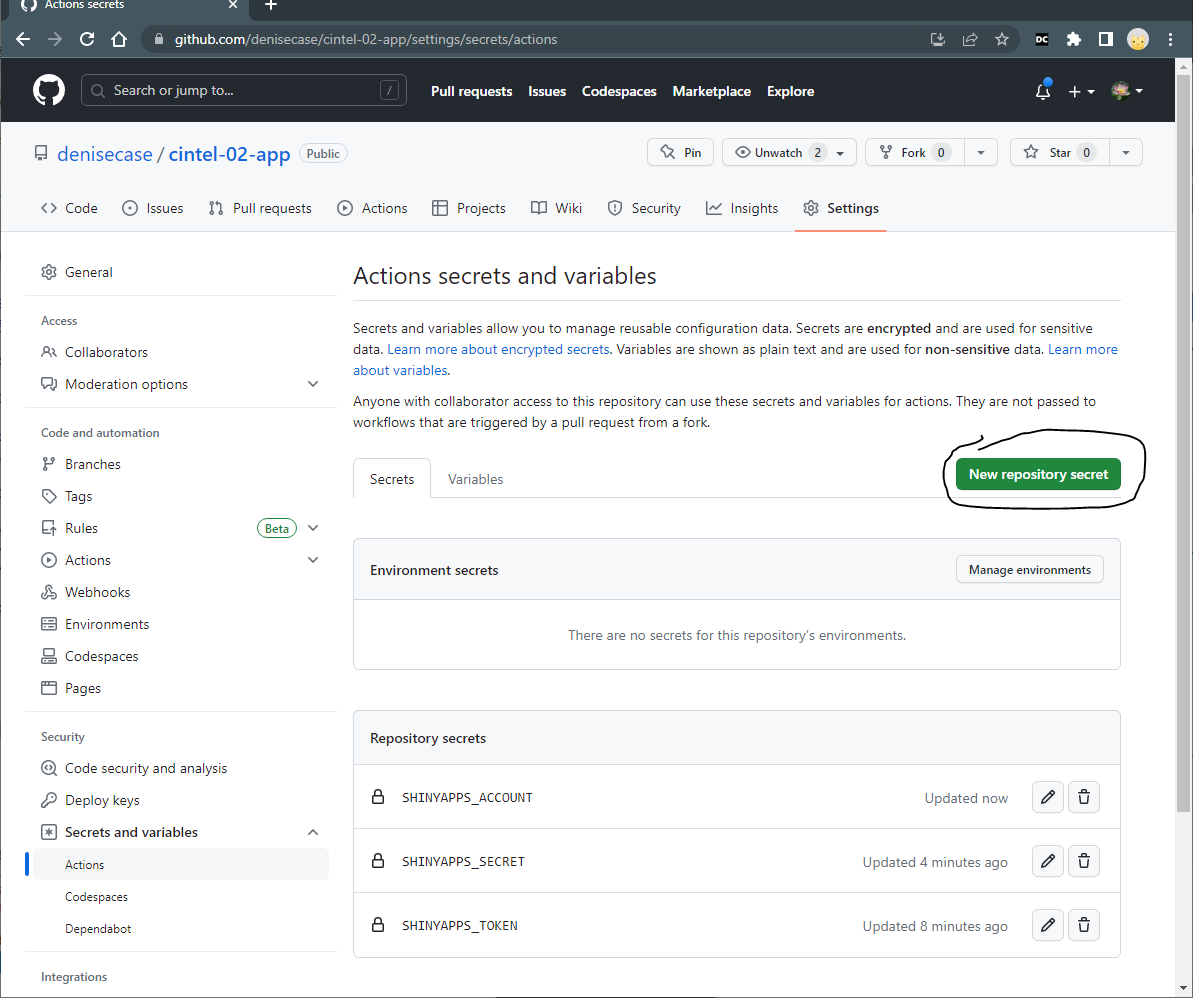This screenshot has height=998, width=1193.
Task: Open the Projects tab
Action: [469, 208]
